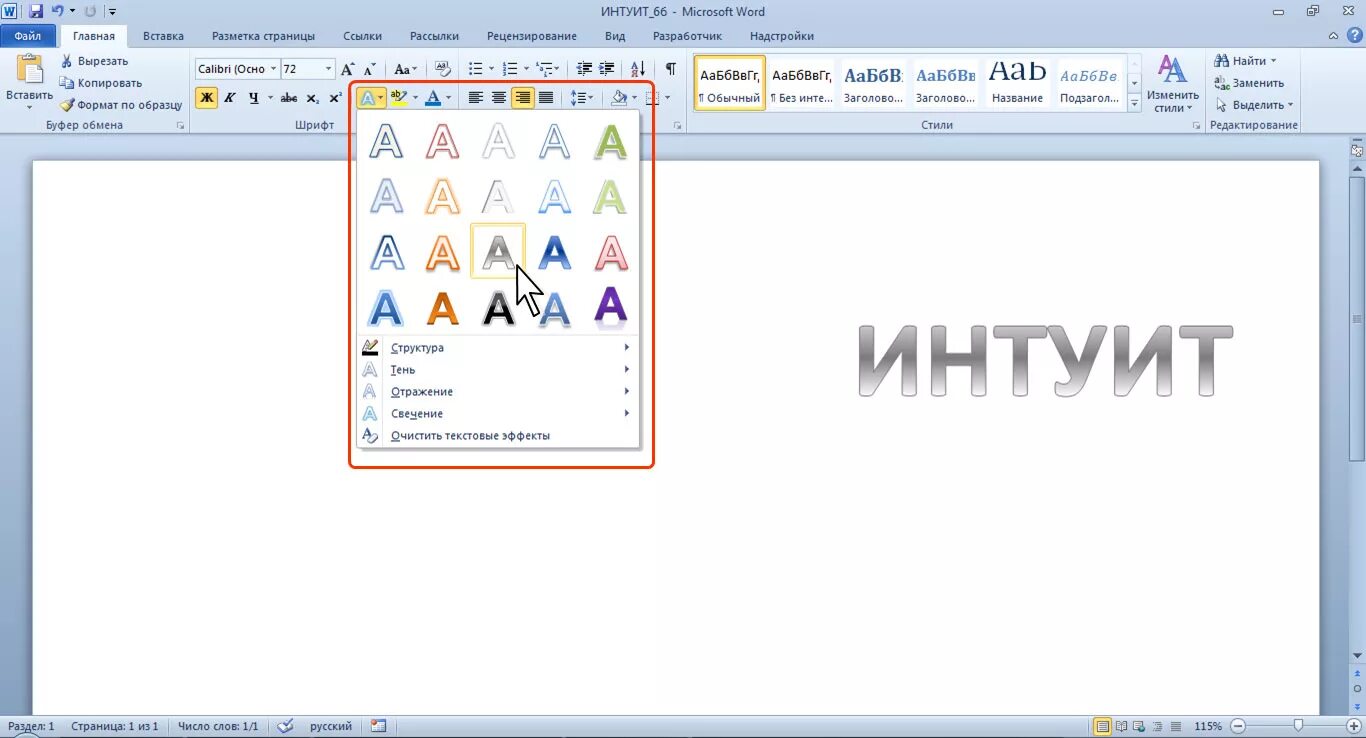Click the Text Effects button in Font group

pos(370,98)
